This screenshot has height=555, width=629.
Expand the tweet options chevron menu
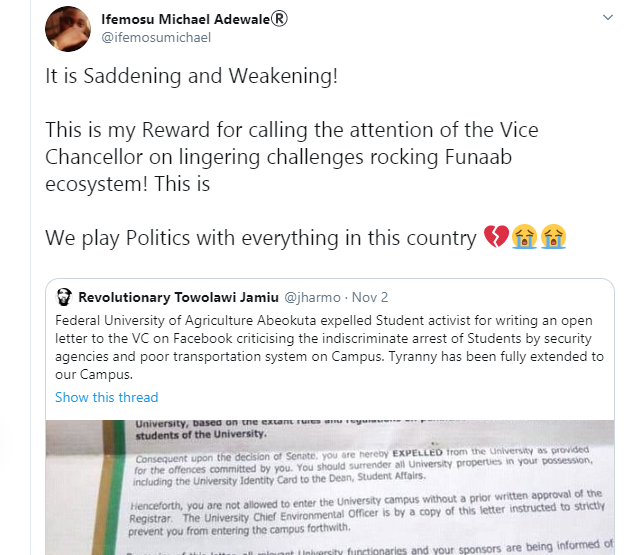coord(608,17)
